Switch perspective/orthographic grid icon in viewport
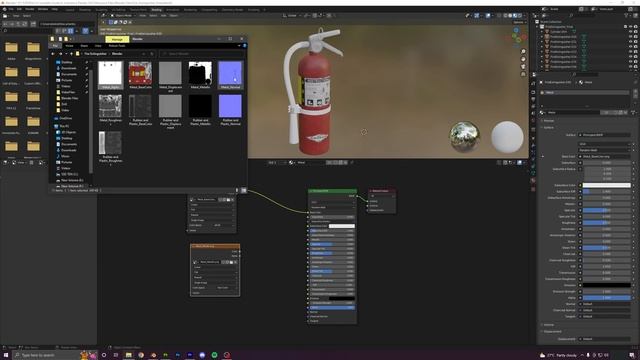The image size is (640, 360). [523, 74]
